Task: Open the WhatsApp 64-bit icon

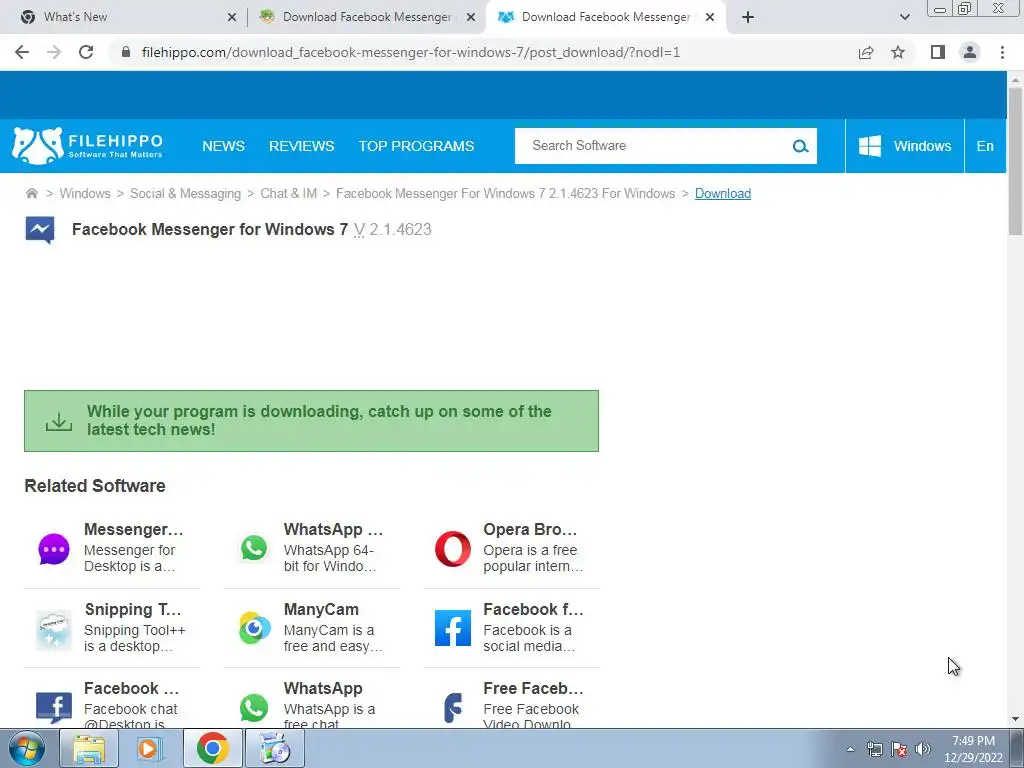Action: (254, 548)
